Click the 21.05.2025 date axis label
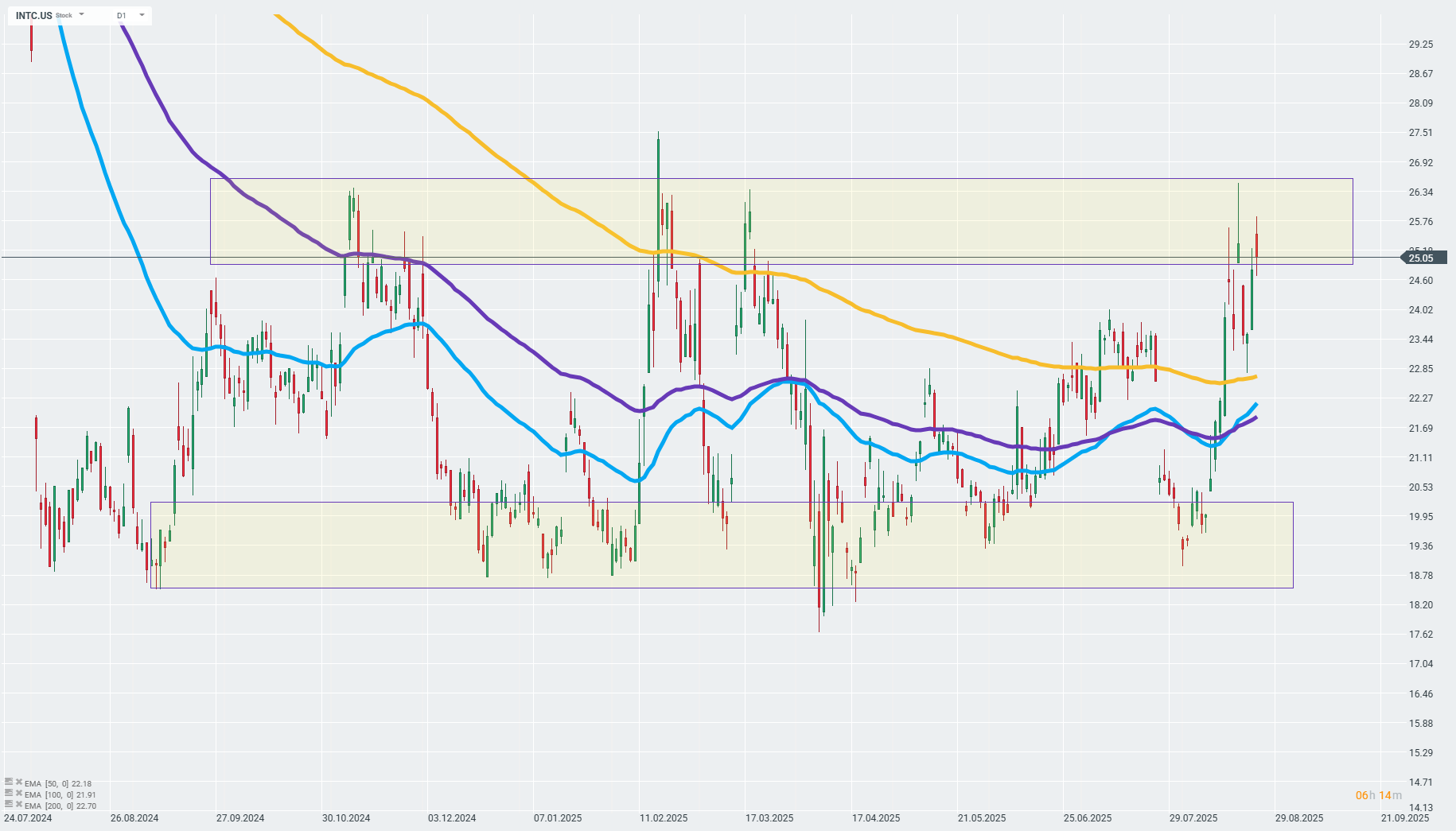Viewport: 1456px width, 831px height. [x=982, y=818]
